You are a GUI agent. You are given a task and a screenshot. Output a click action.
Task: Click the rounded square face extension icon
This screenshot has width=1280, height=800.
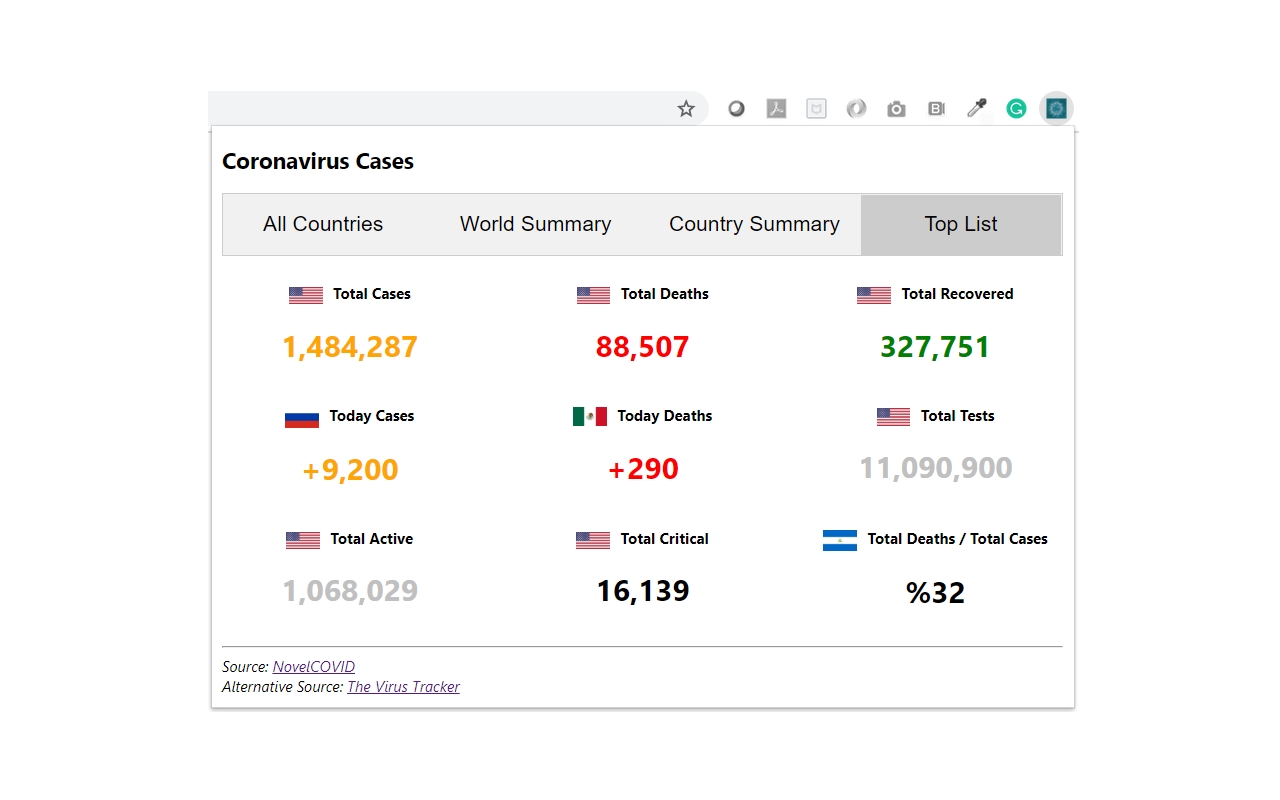(x=816, y=109)
